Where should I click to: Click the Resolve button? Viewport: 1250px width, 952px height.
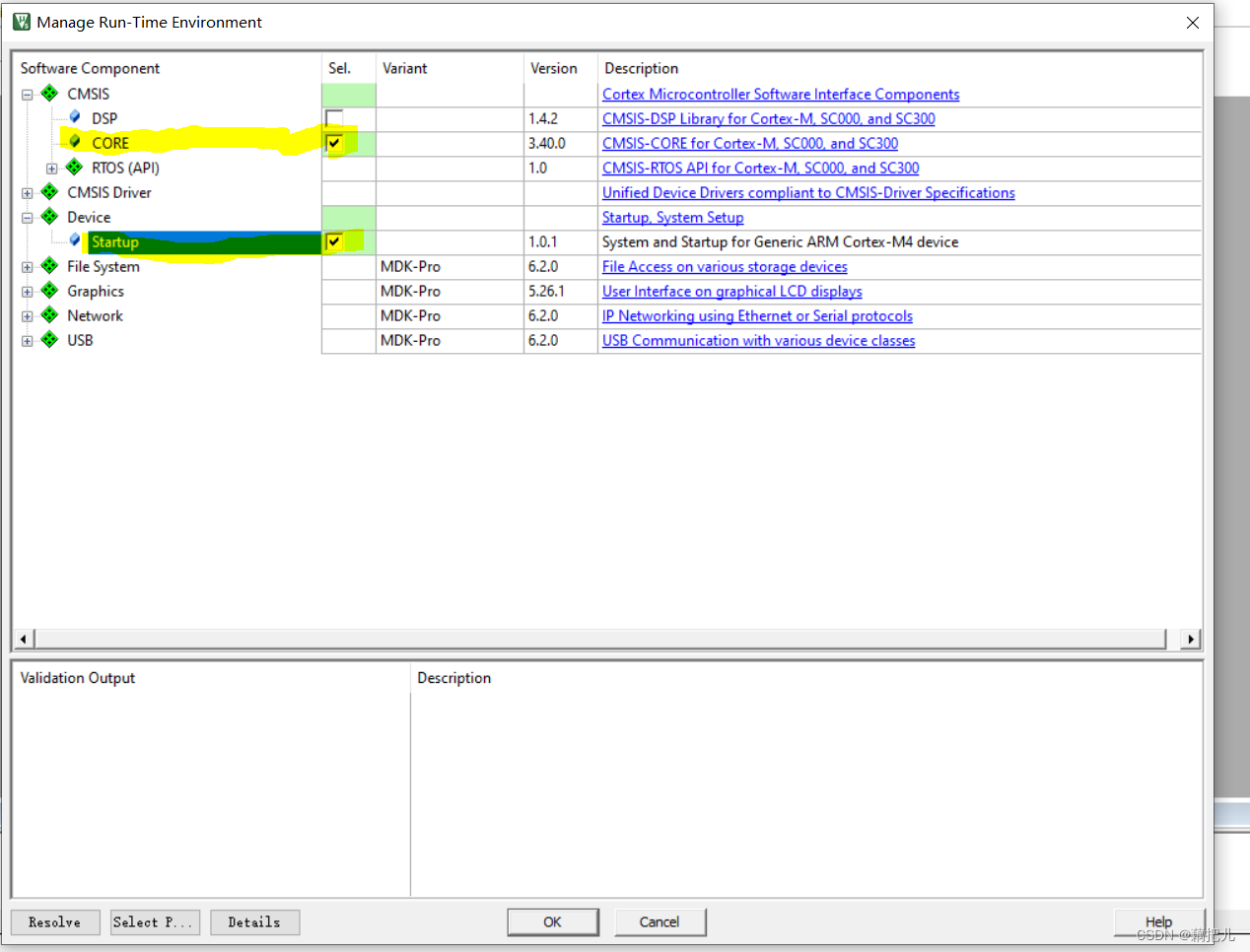(x=55, y=922)
